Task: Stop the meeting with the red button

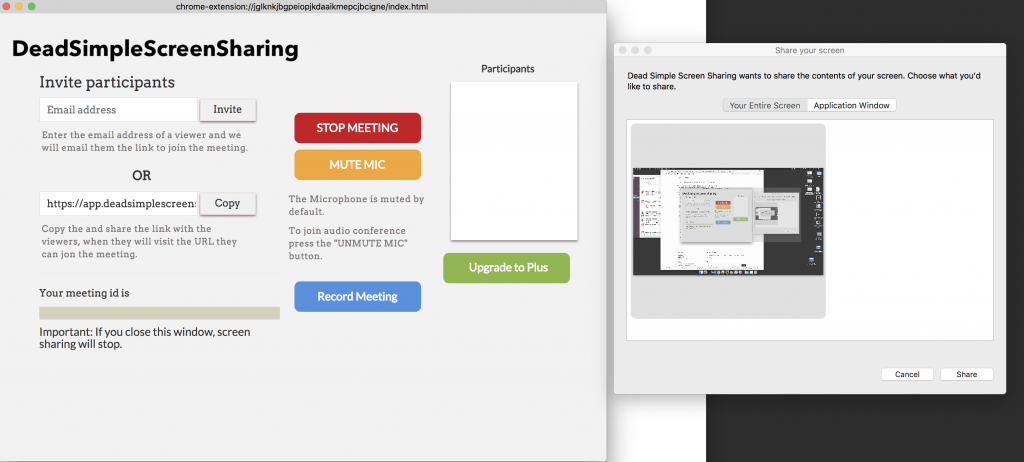Action: click(x=357, y=128)
